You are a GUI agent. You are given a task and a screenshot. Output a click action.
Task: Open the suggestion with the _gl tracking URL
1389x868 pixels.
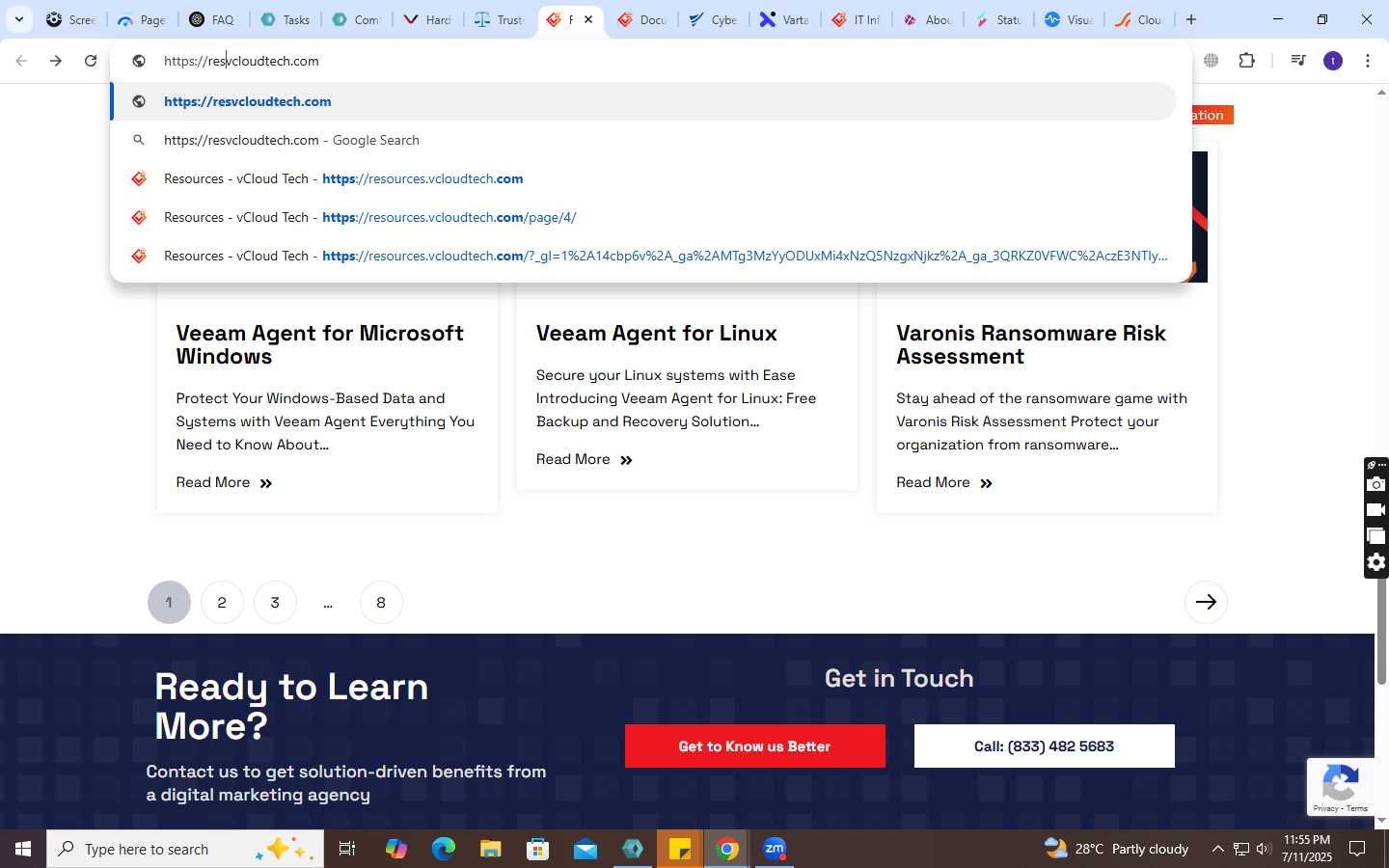point(643,256)
